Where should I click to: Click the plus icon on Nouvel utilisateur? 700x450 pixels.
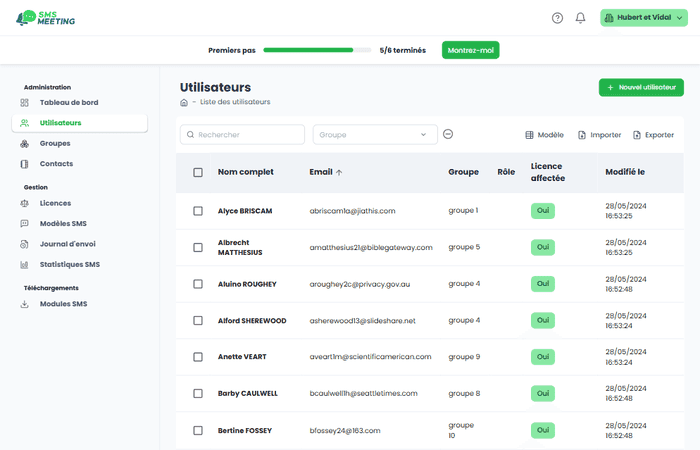click(610, 88)
